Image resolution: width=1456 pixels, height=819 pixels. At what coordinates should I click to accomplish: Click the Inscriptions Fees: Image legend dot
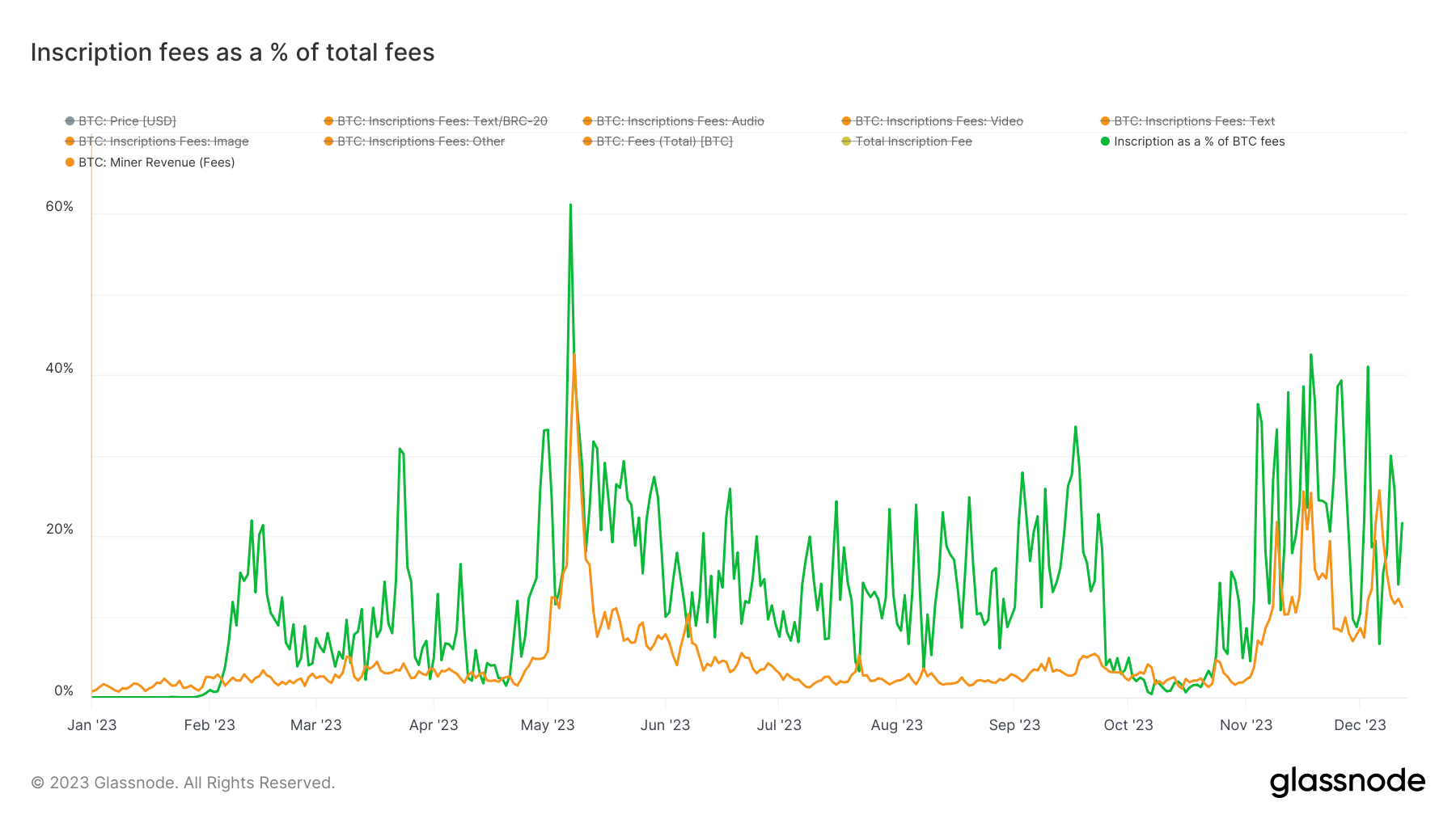pos(70,141)
